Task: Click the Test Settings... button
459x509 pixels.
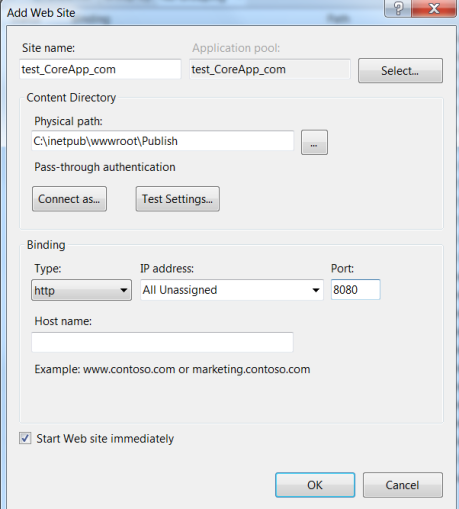Action: (x=178, y=199)
